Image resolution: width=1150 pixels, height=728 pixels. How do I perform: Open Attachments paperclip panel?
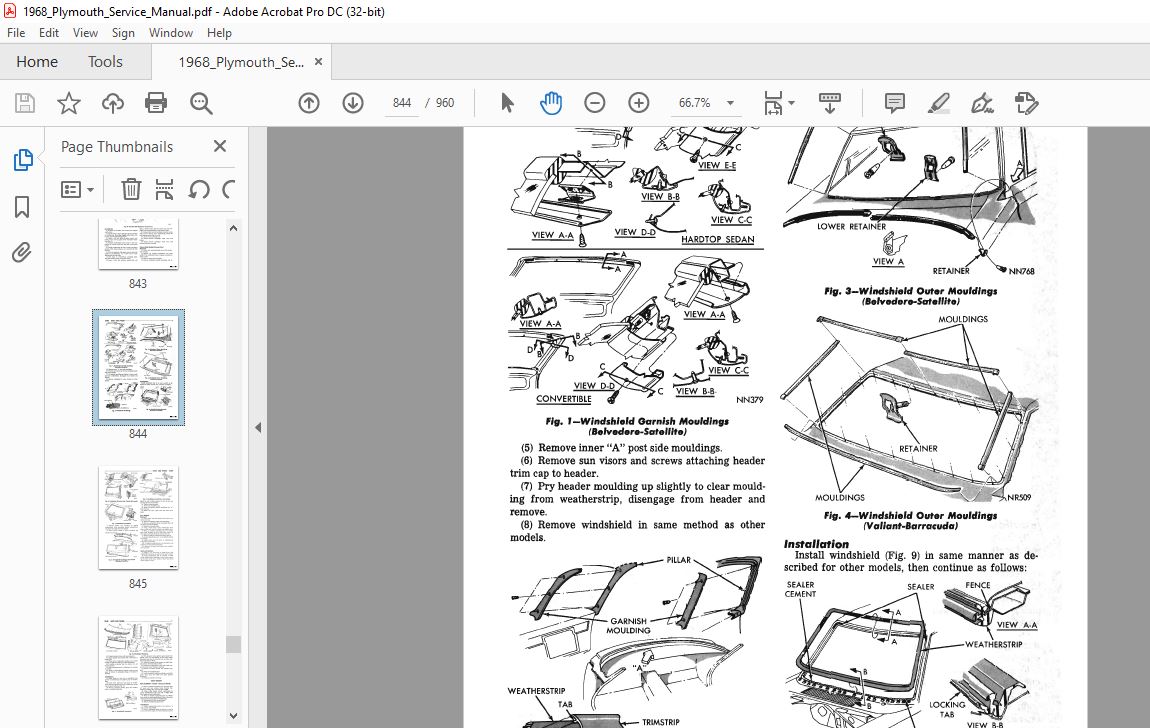pyautogui.click(x=22, y=253)
